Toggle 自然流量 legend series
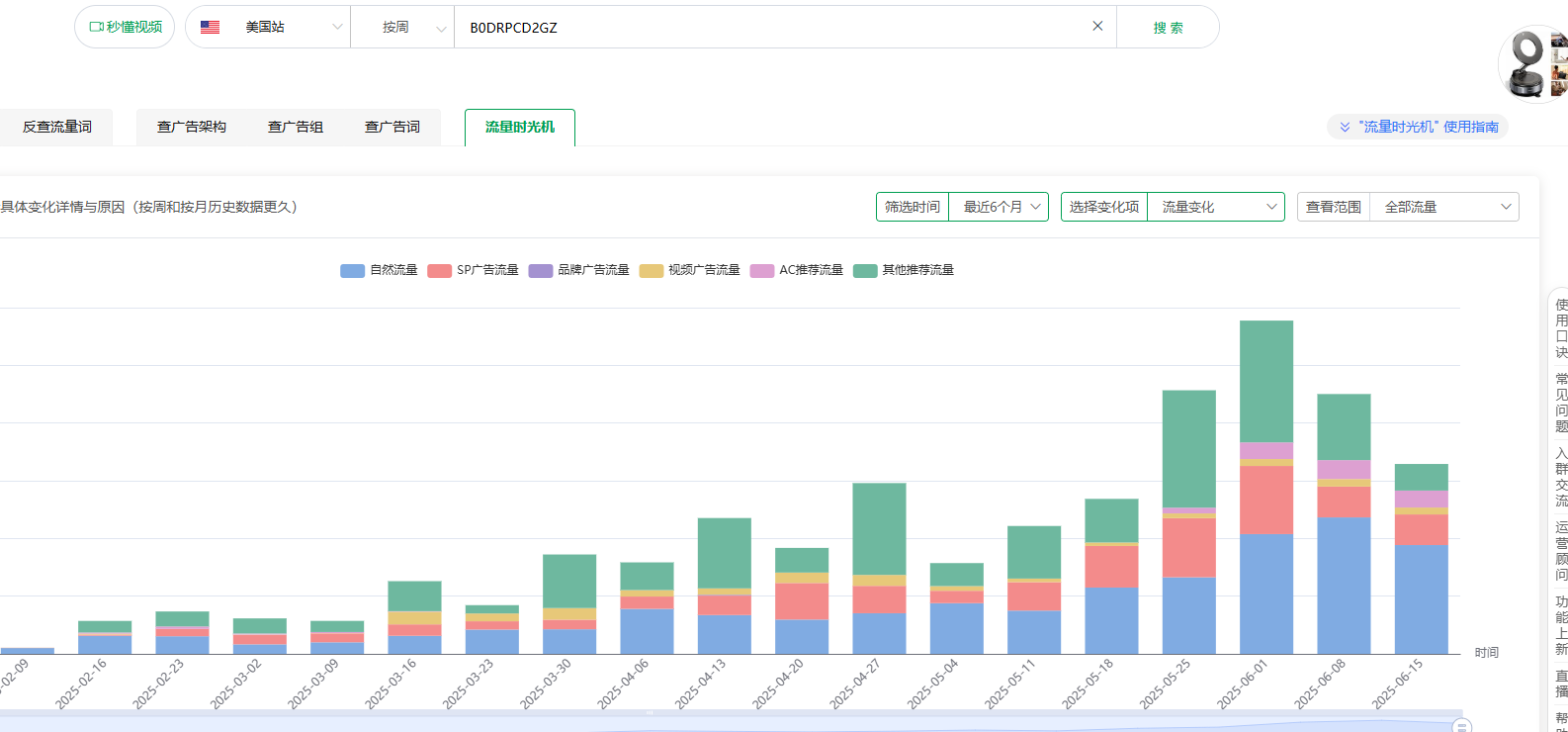Image resolution: width=1568 pixels, height=732 pixels. pyautogui.click(x=379, y=270)
